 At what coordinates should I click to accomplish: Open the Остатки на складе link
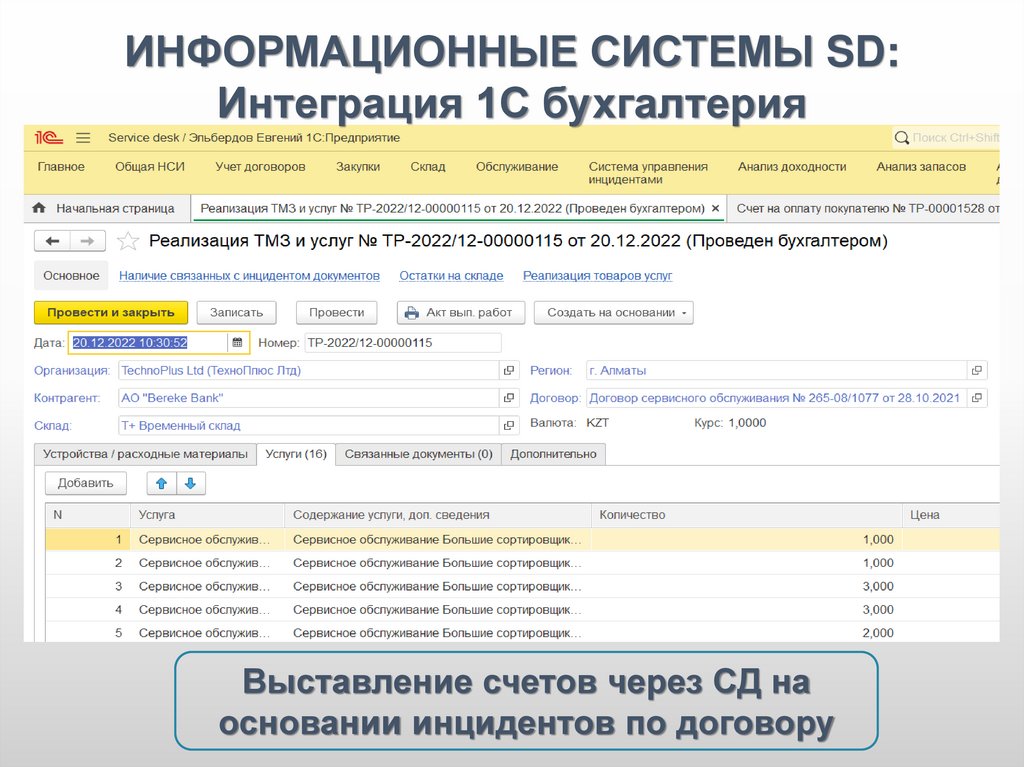(x=451, y=276)
